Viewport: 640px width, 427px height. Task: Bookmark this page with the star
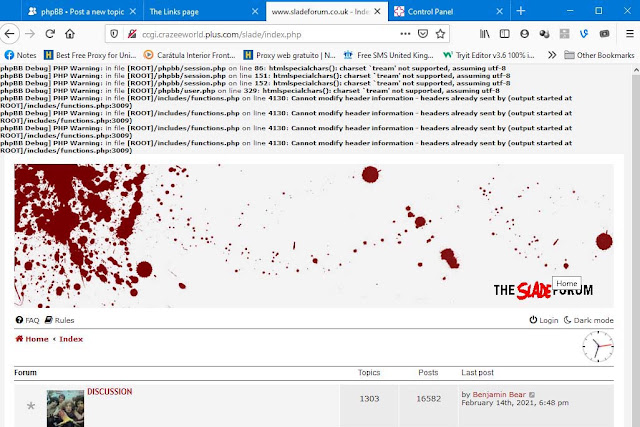(440, 34)
